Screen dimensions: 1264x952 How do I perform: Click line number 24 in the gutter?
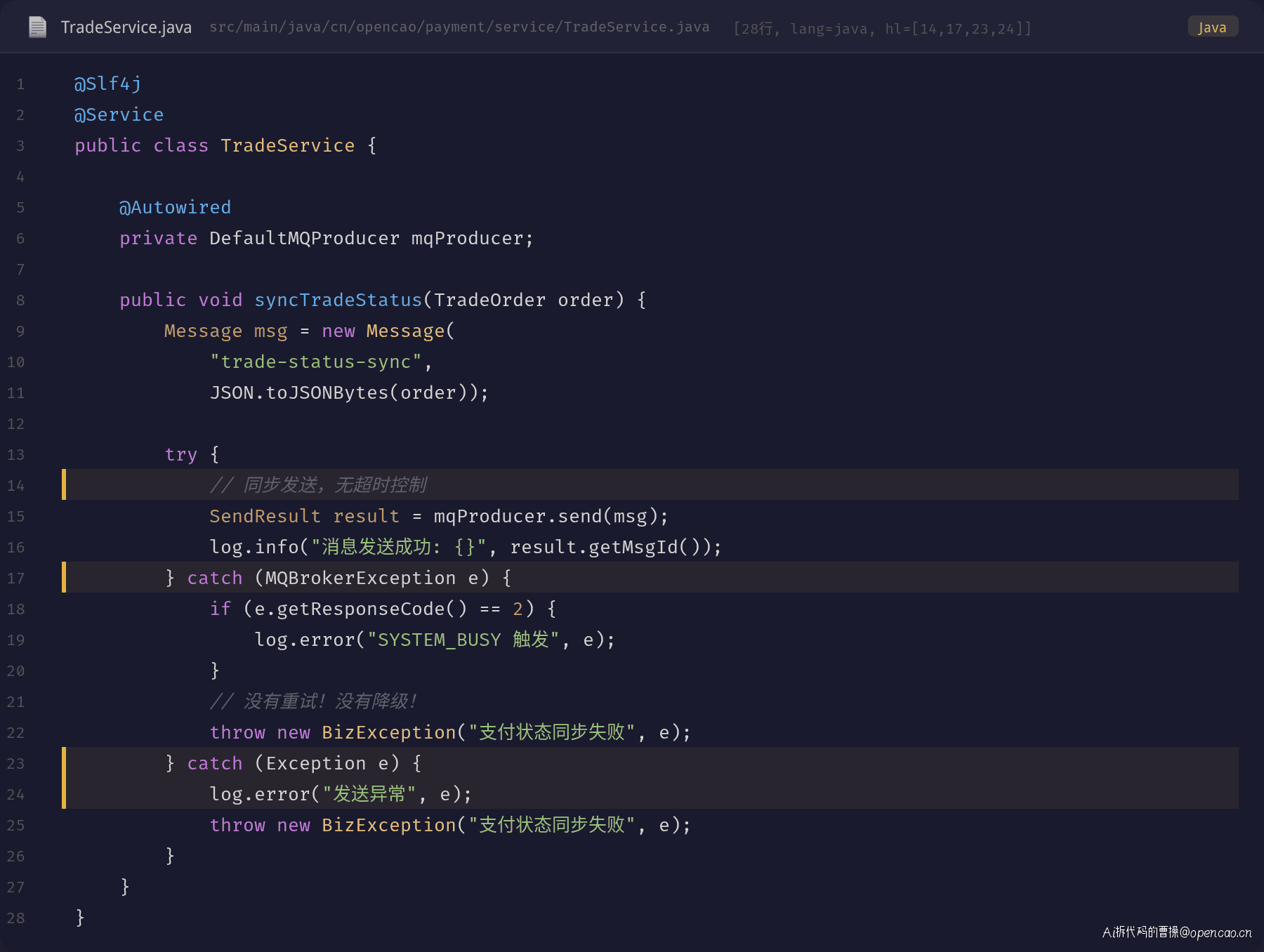[16, 794]
